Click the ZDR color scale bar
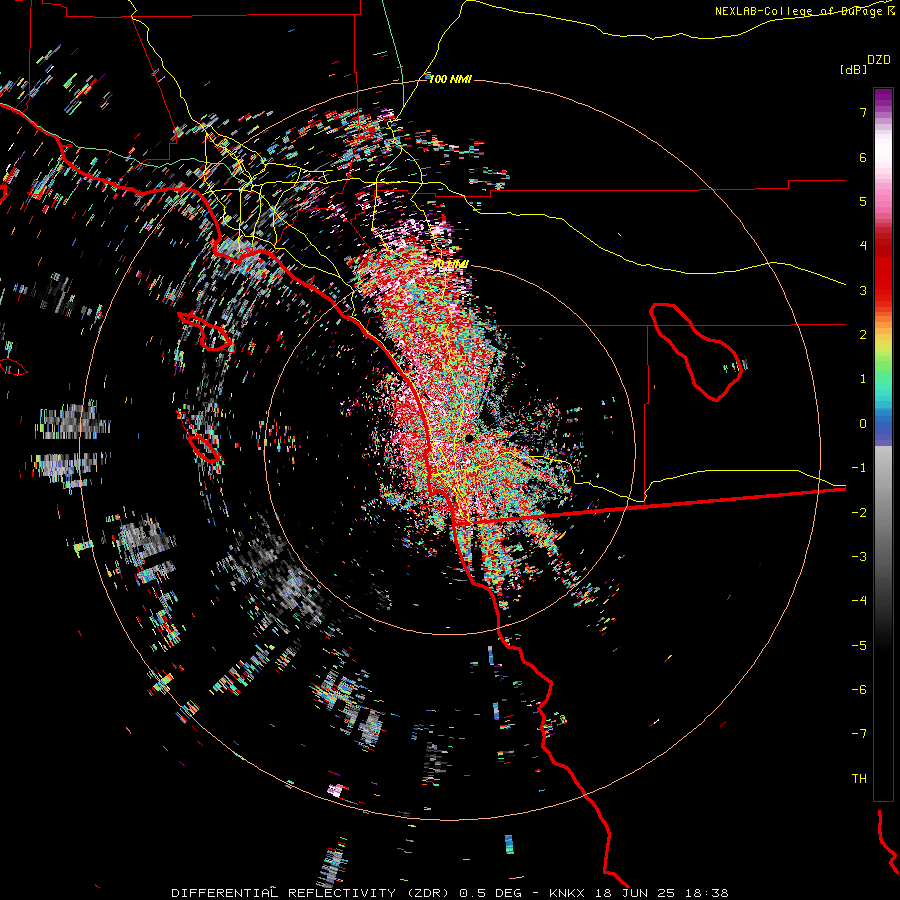900x900 pixels. pyautogui.click(x=883, y=444)
